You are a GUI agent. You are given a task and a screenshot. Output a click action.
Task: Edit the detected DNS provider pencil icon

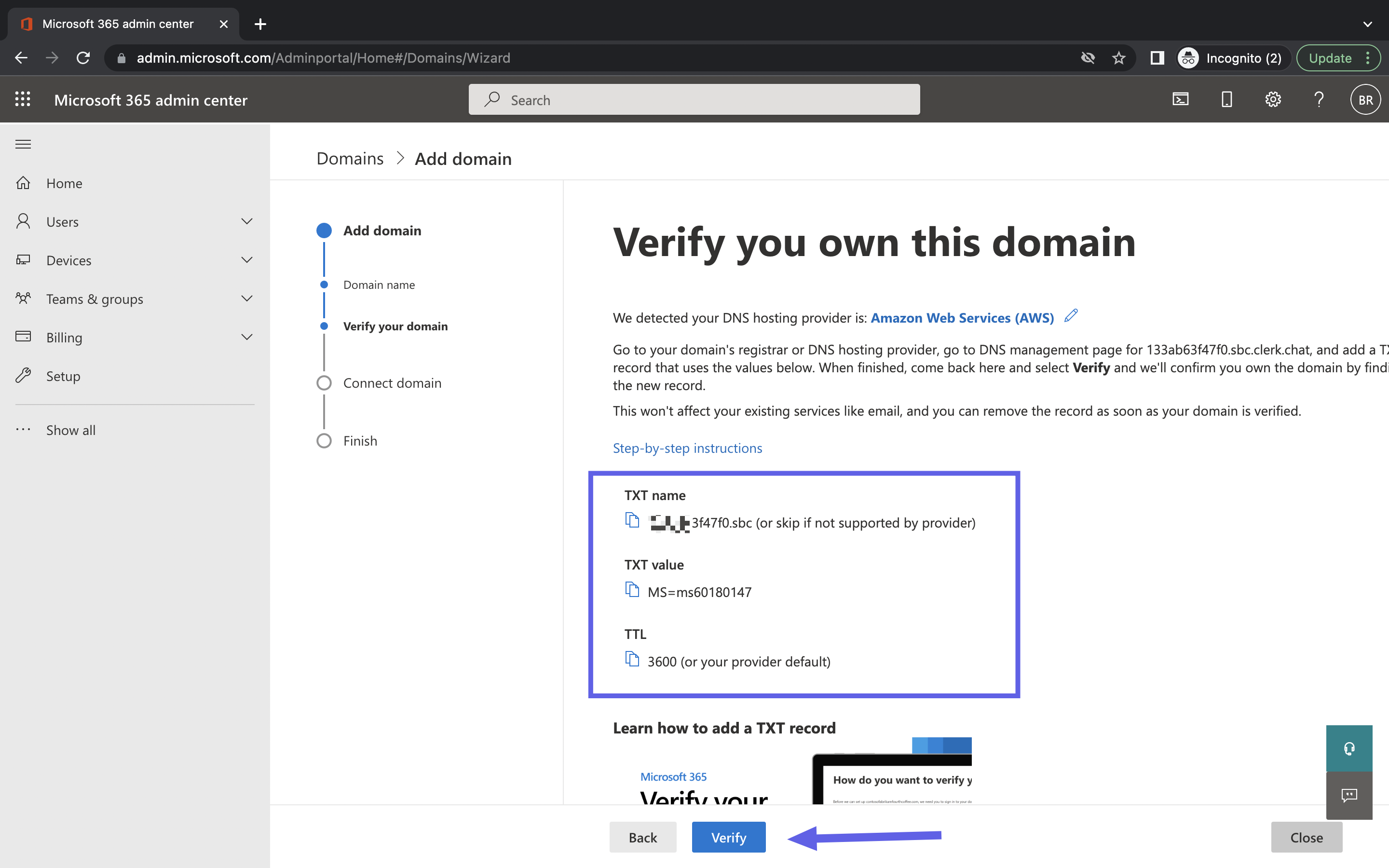1071,316
